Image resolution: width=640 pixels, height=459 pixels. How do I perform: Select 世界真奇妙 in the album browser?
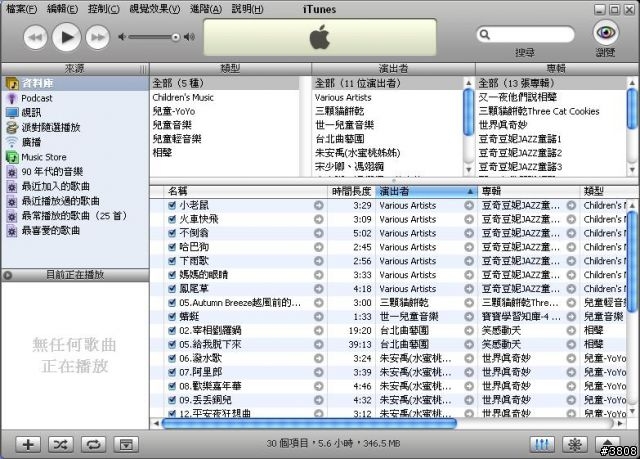pos(551,125)
